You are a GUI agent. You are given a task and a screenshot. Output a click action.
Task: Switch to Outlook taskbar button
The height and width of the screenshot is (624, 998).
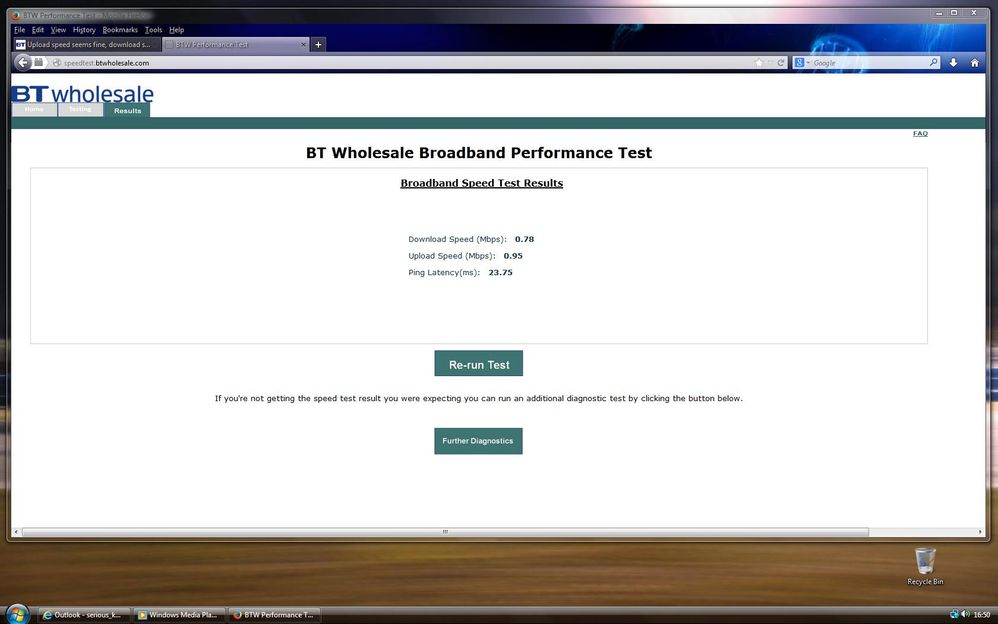[84, 614]
